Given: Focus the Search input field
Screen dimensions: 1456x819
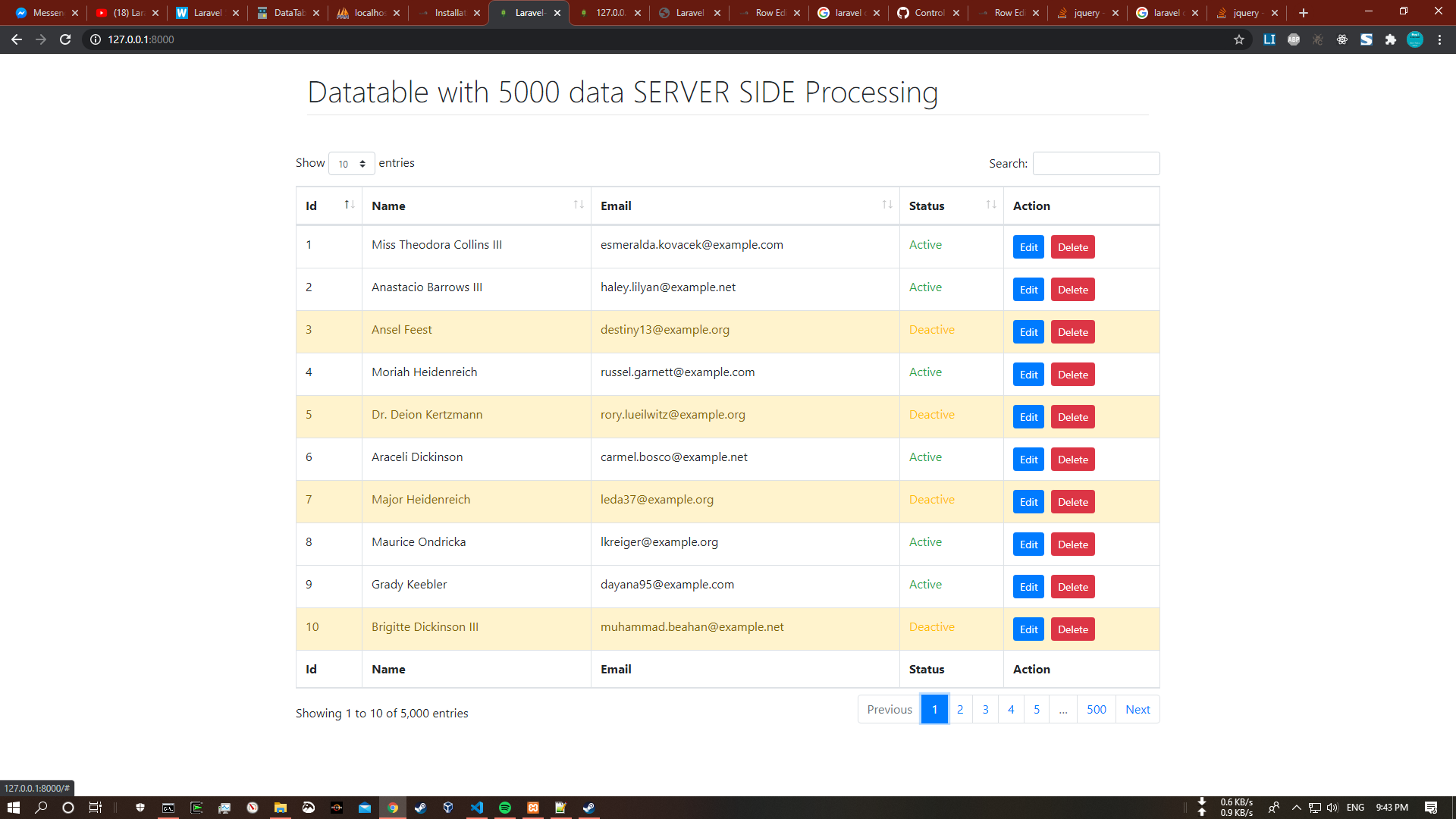Looking at the screenshot, I should (1096, 163).
